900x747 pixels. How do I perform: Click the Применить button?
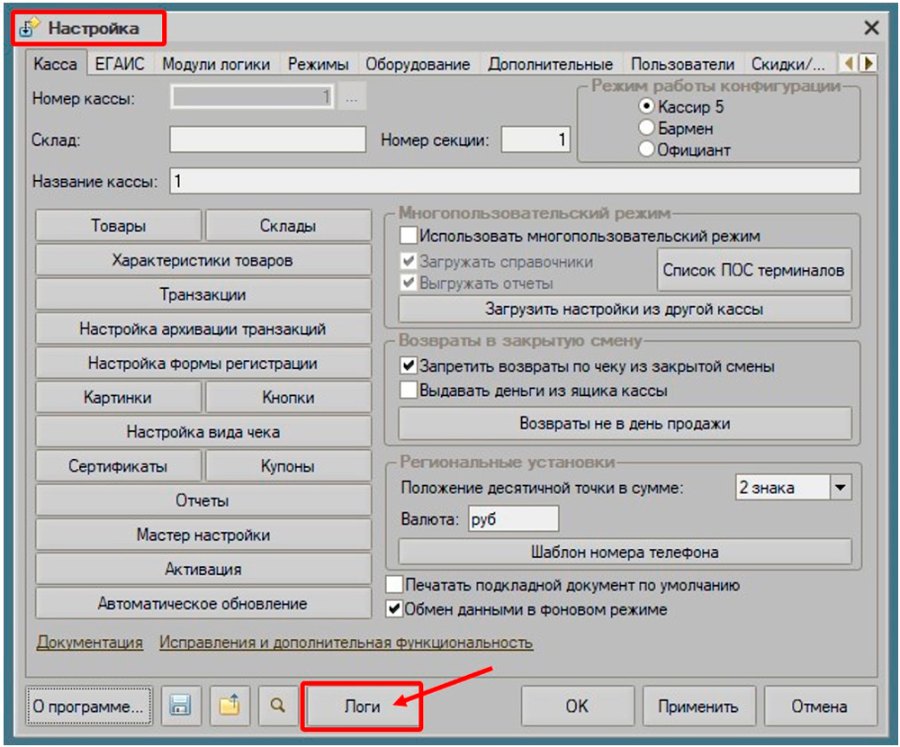pyautogui.click(x=698, y=706)
